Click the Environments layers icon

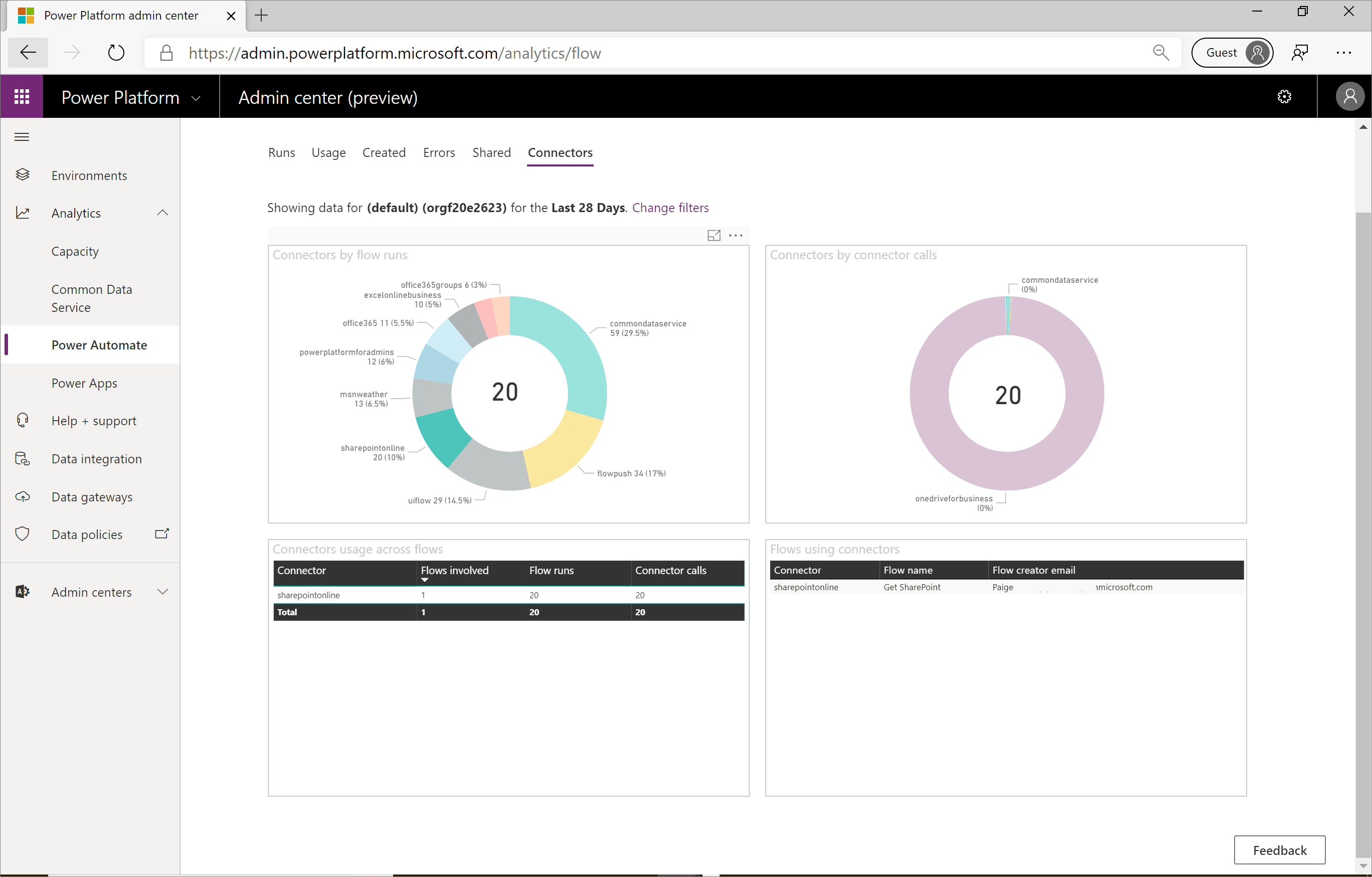pos(22,175)
